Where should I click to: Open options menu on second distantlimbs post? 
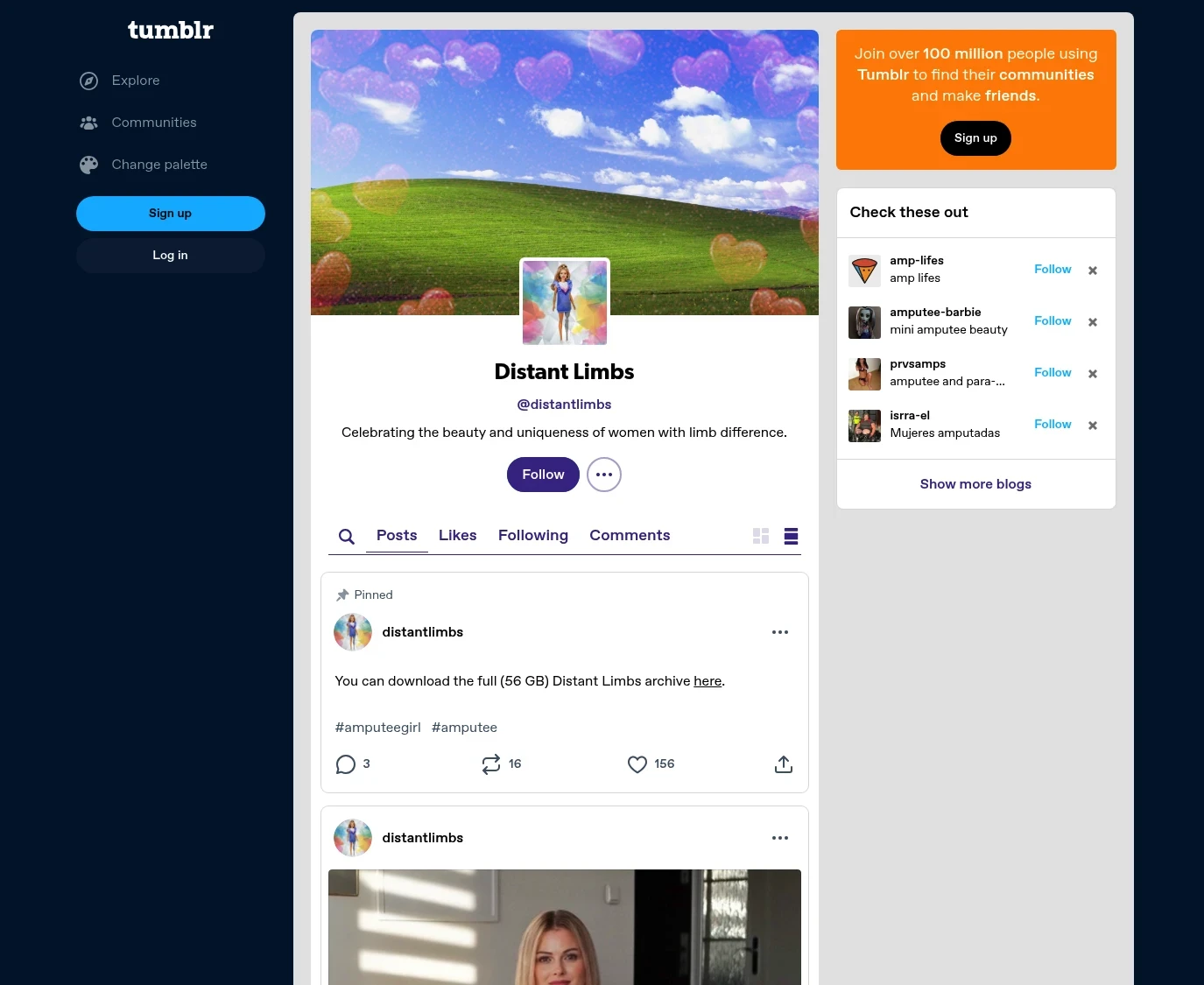point(780,838)
